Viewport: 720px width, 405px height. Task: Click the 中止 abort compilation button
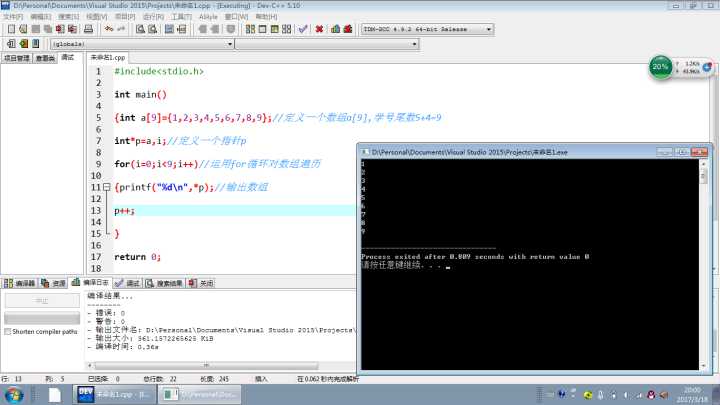pyautogui.click(x=42, y=300)
